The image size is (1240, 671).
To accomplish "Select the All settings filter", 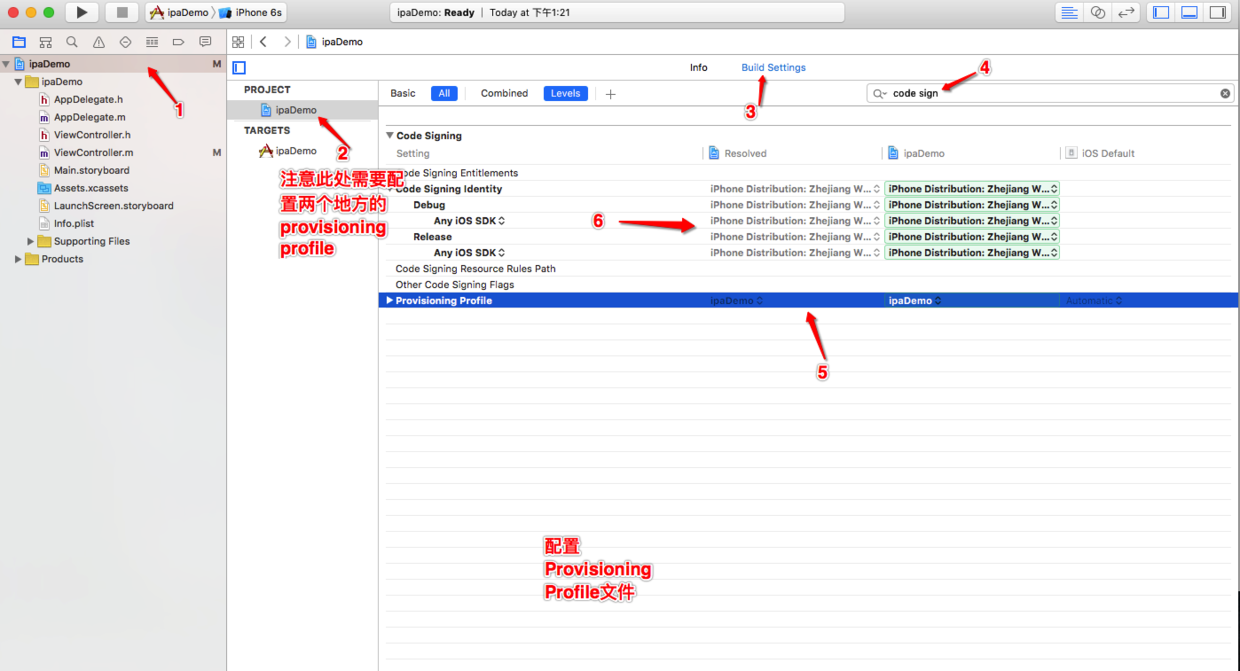I will (x=444, y=93).
